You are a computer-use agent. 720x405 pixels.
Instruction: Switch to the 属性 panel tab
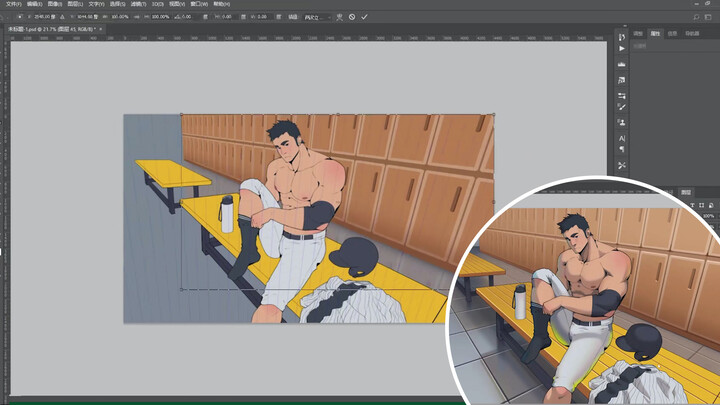655,34
